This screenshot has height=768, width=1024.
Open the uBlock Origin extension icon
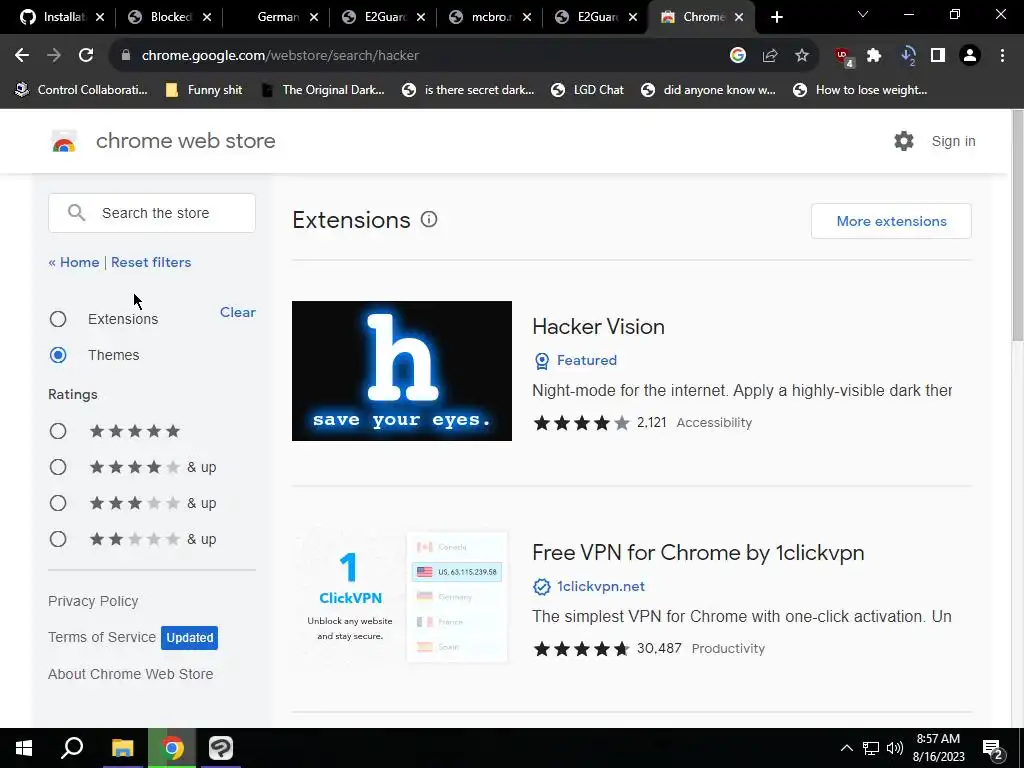tap(844, 57)
